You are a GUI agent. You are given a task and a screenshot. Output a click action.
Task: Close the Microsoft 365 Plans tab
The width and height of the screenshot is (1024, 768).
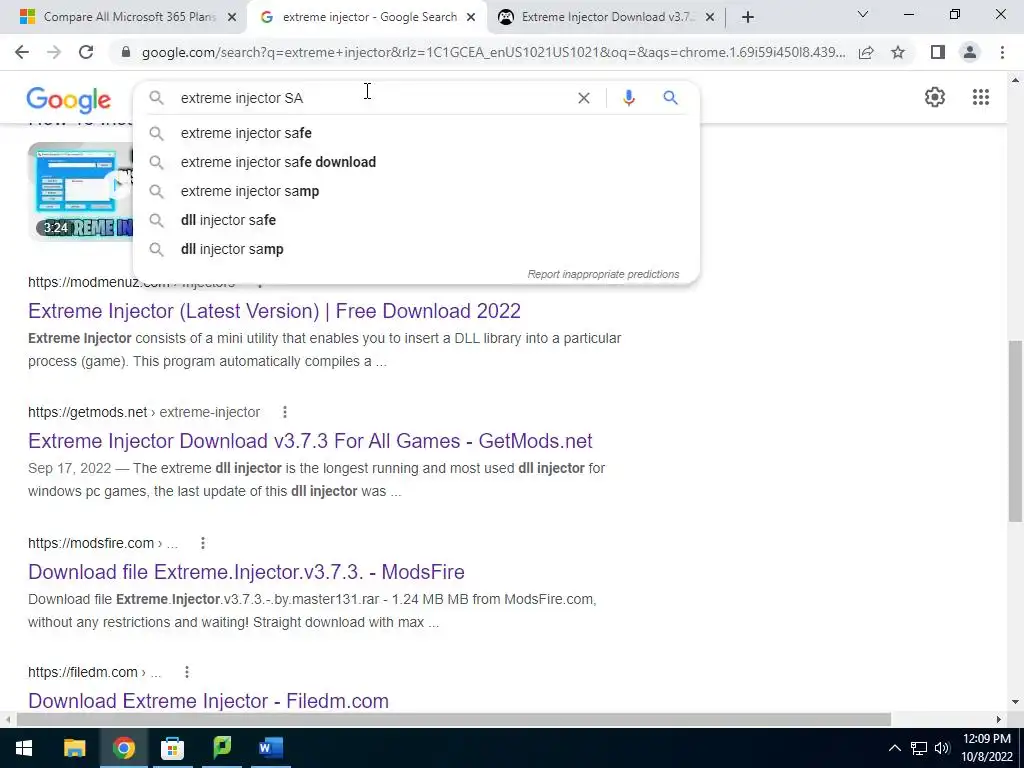(x=232, y=18)
